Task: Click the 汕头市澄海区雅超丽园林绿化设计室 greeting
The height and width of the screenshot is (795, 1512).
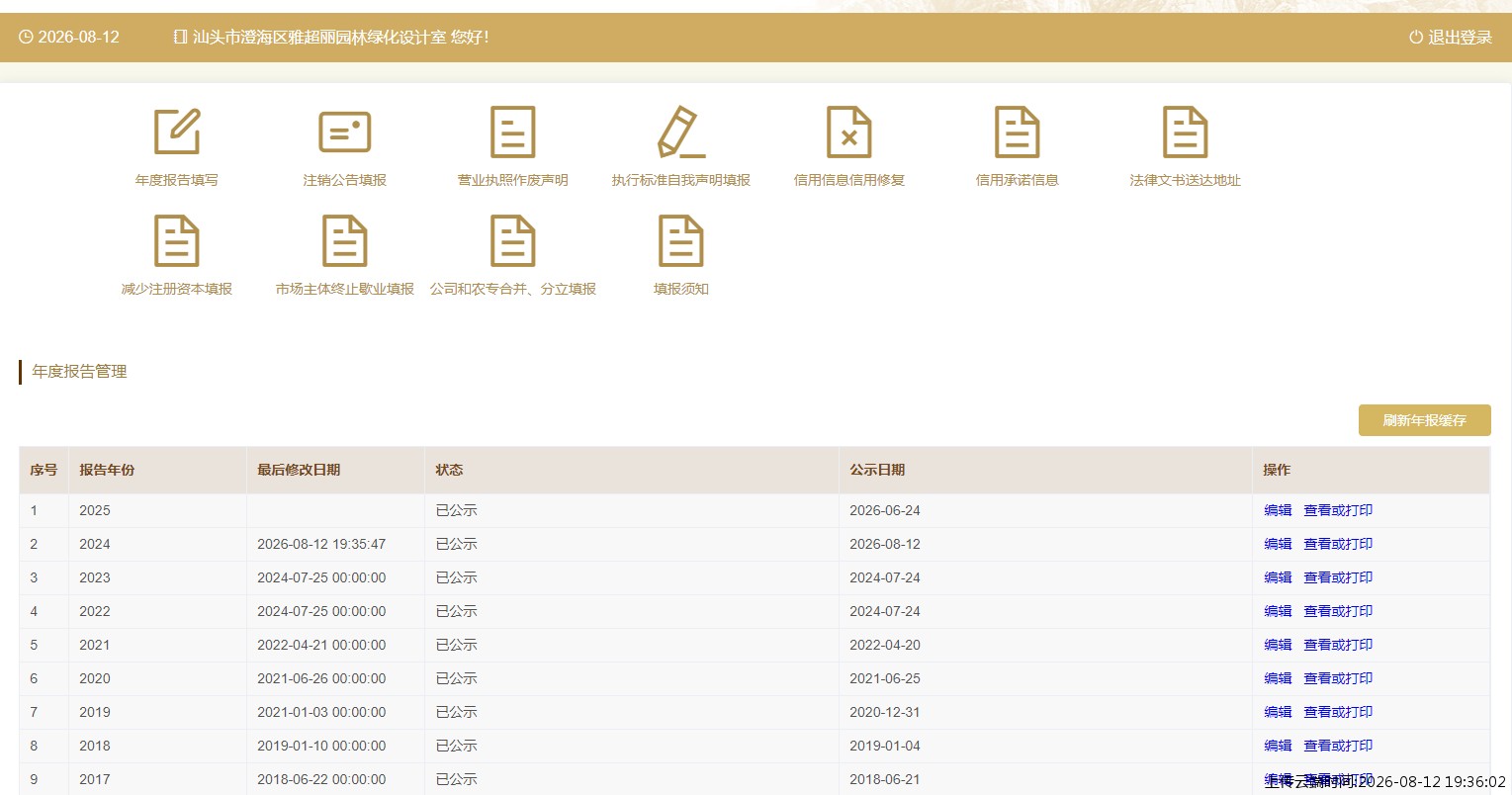Action: (340, 37)
